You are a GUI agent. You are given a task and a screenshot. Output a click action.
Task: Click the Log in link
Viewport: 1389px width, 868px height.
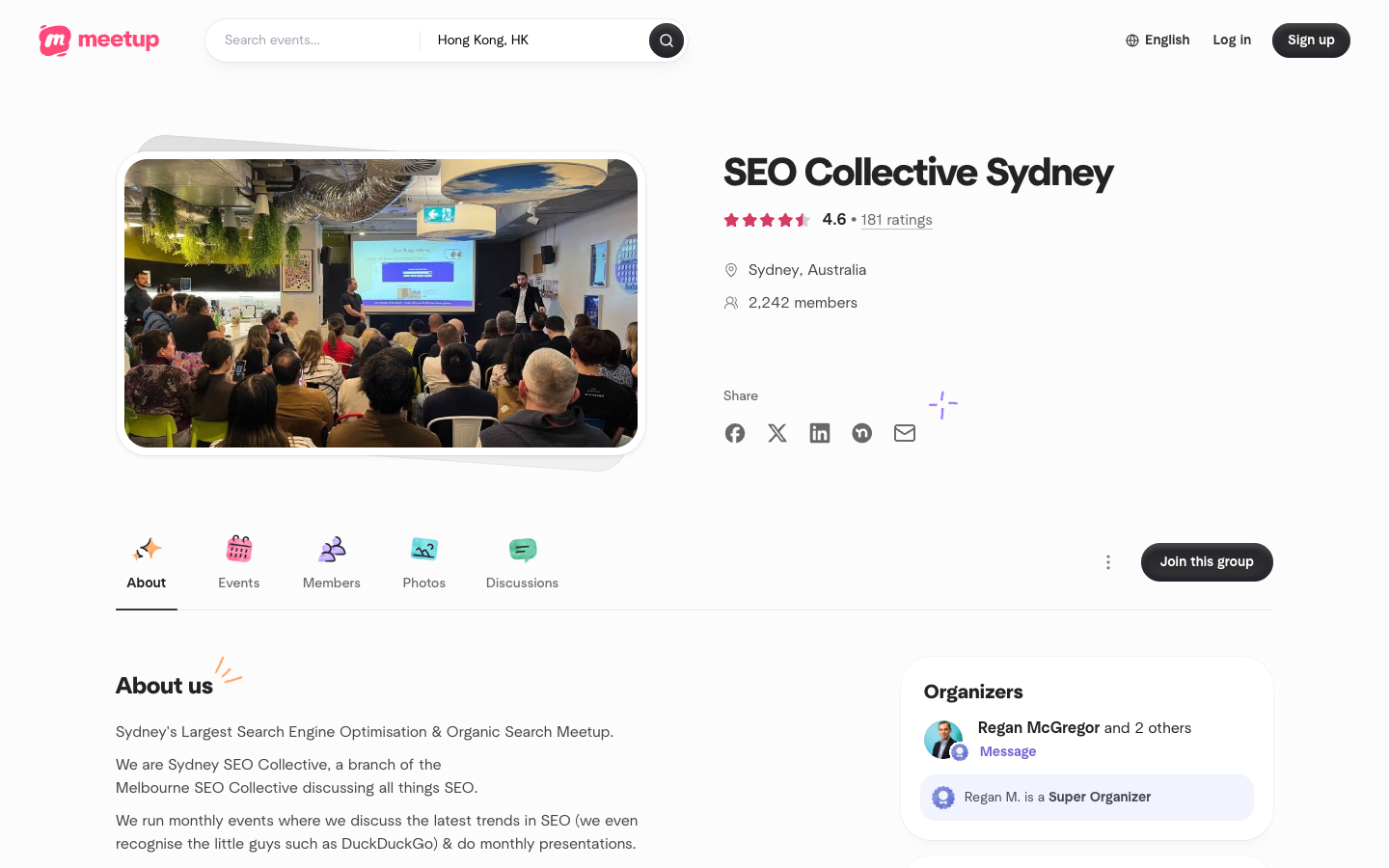pos(1232,41)
